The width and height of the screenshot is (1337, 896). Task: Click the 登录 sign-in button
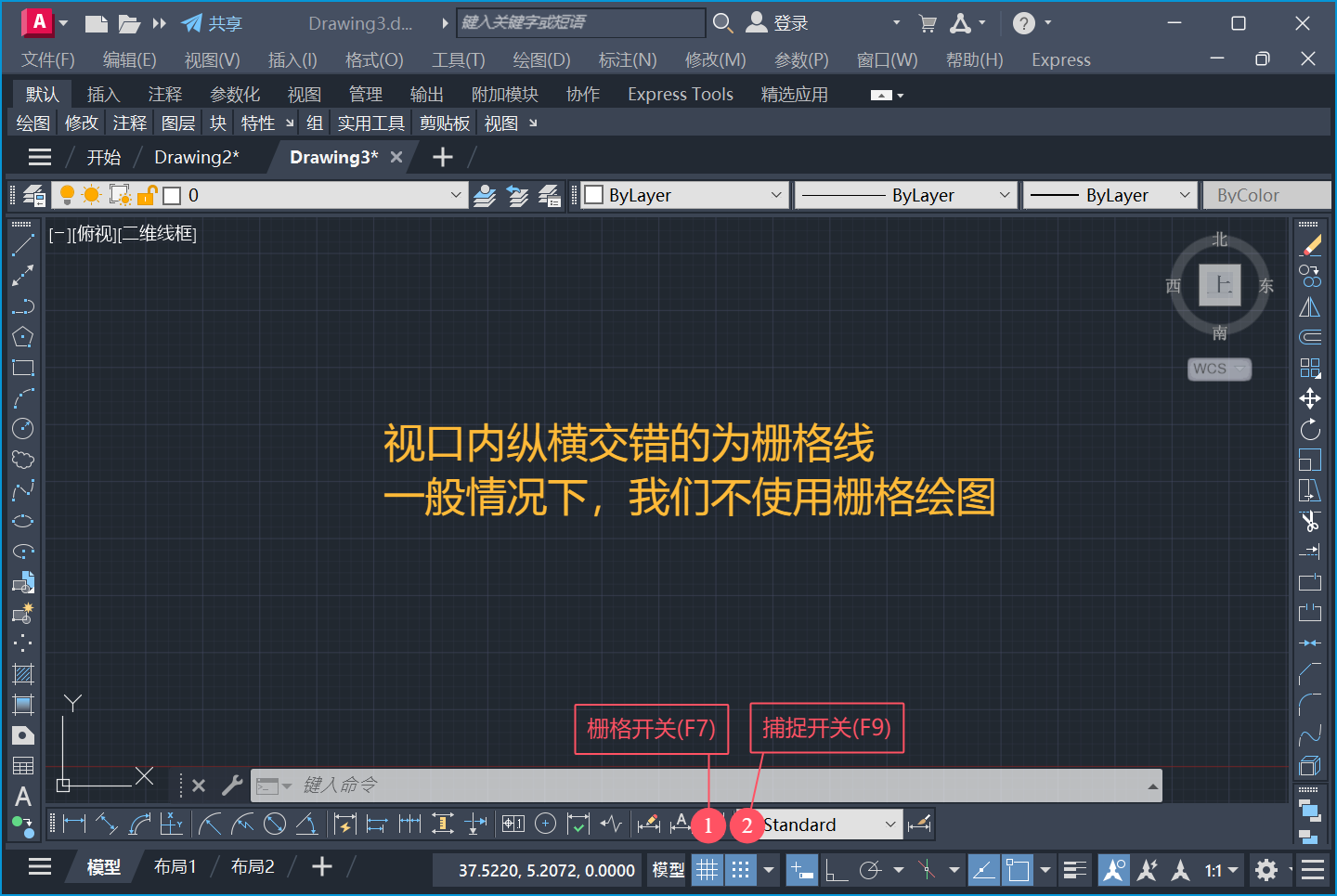click(x=778, y=22)
